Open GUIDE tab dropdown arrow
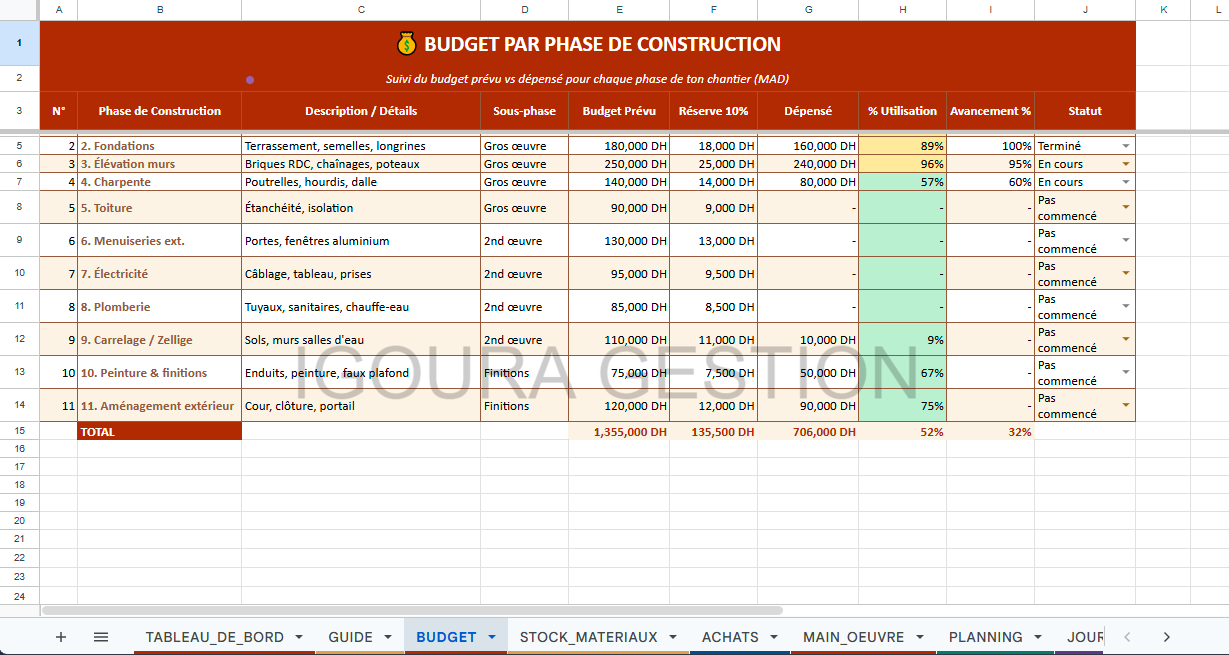 [389, 637]
